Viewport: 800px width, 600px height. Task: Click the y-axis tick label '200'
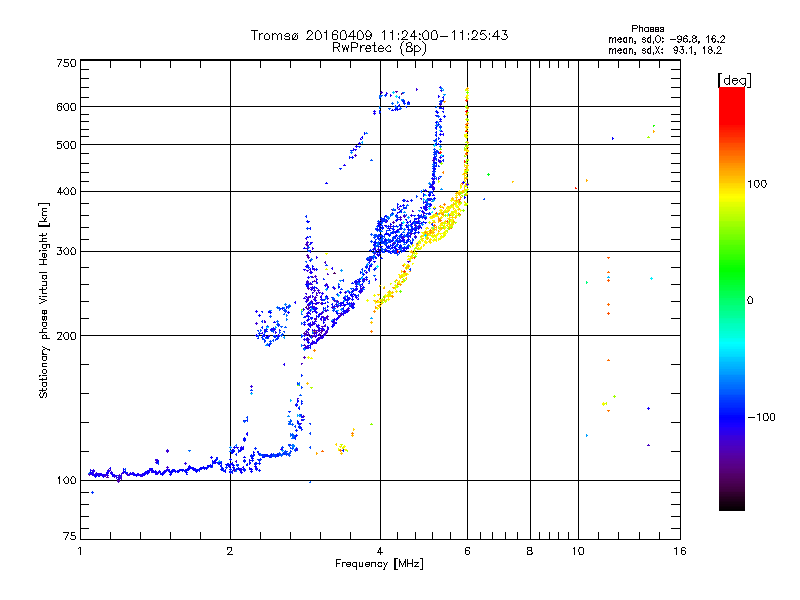(x=66, y=336)
